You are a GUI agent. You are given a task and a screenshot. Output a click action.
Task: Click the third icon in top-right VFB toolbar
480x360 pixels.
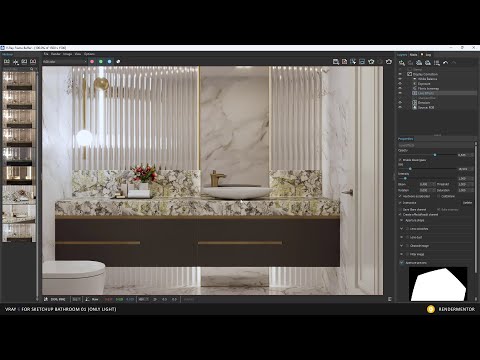(353, 62)
